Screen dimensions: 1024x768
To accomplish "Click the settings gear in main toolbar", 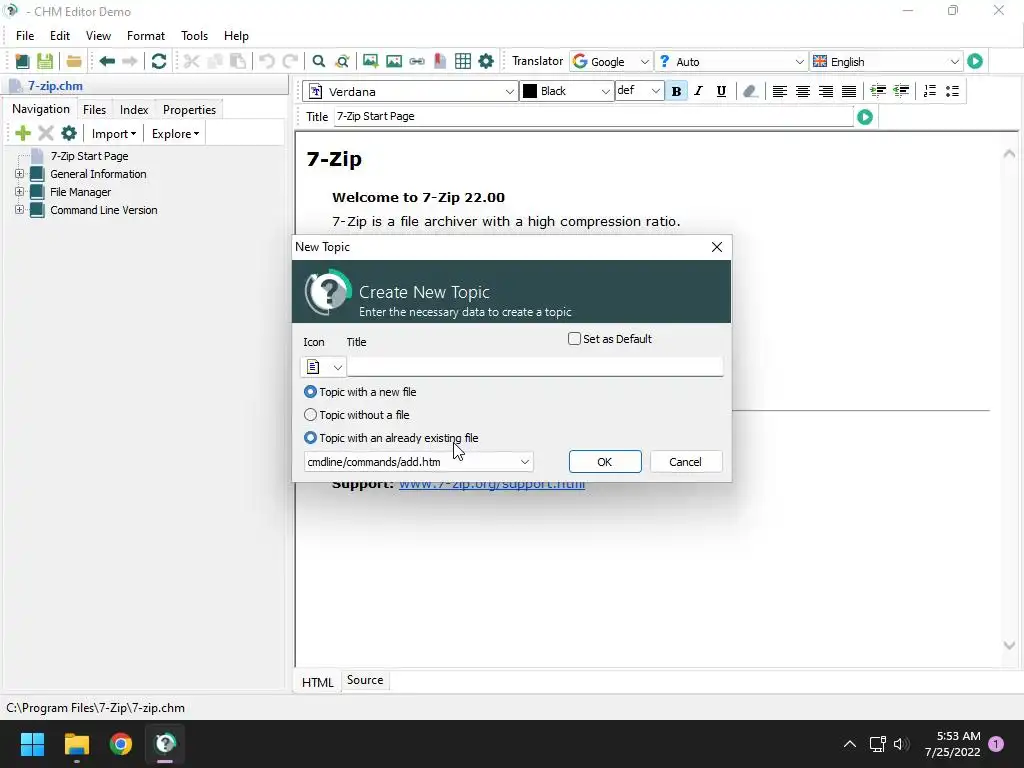I will [x=486, y=61].
